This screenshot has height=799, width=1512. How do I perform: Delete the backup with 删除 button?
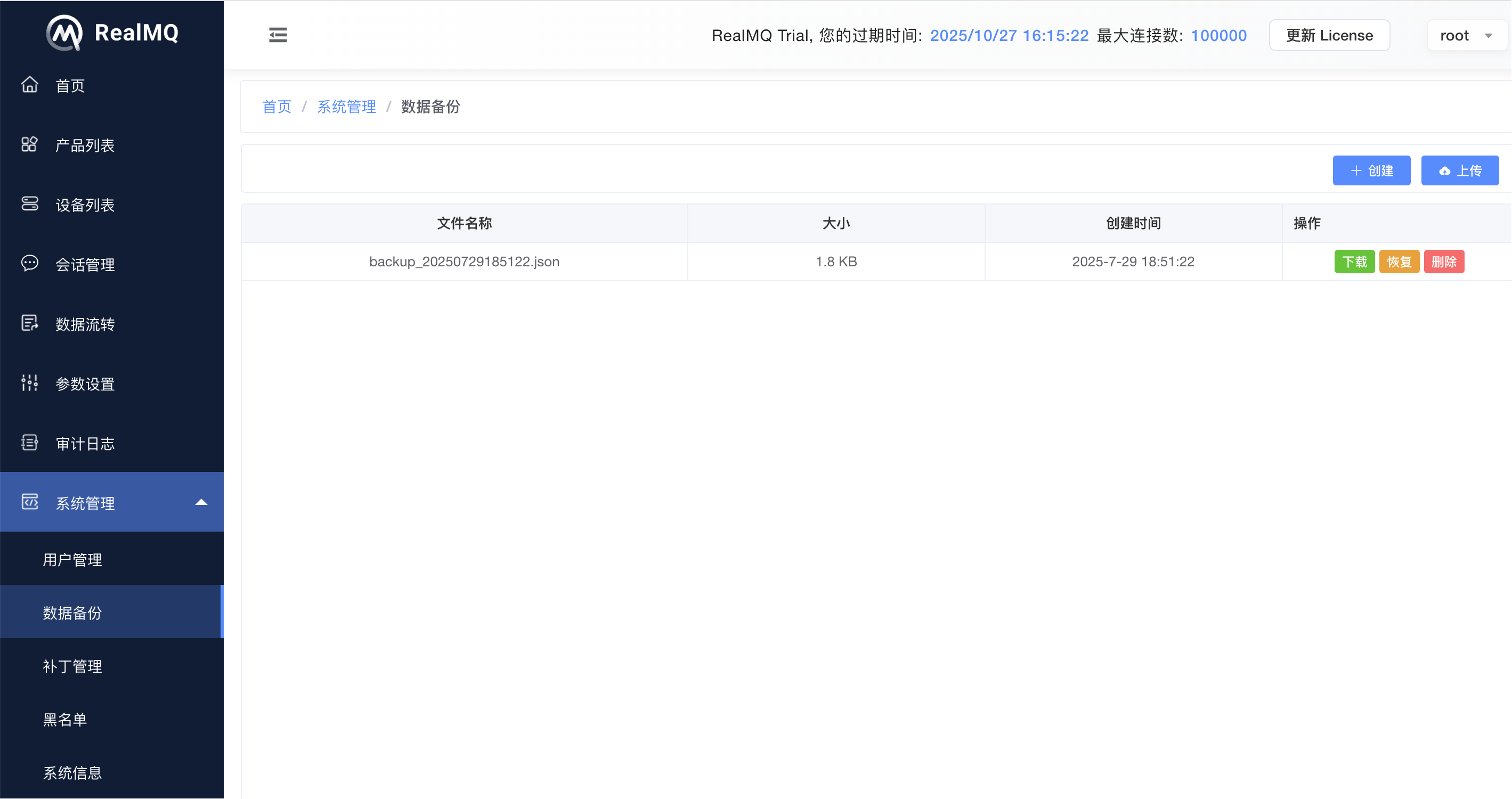1444,262
